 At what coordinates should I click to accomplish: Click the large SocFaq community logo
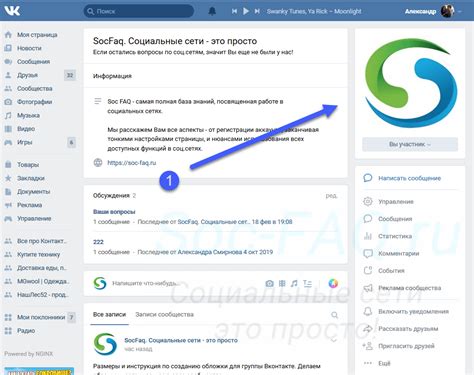(x=410, y=83)
